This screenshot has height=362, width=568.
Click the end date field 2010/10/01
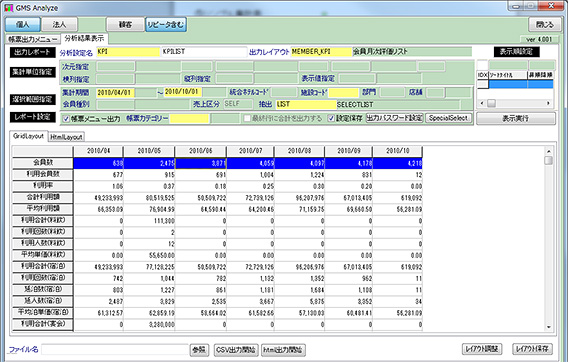[x=183, y=92]
